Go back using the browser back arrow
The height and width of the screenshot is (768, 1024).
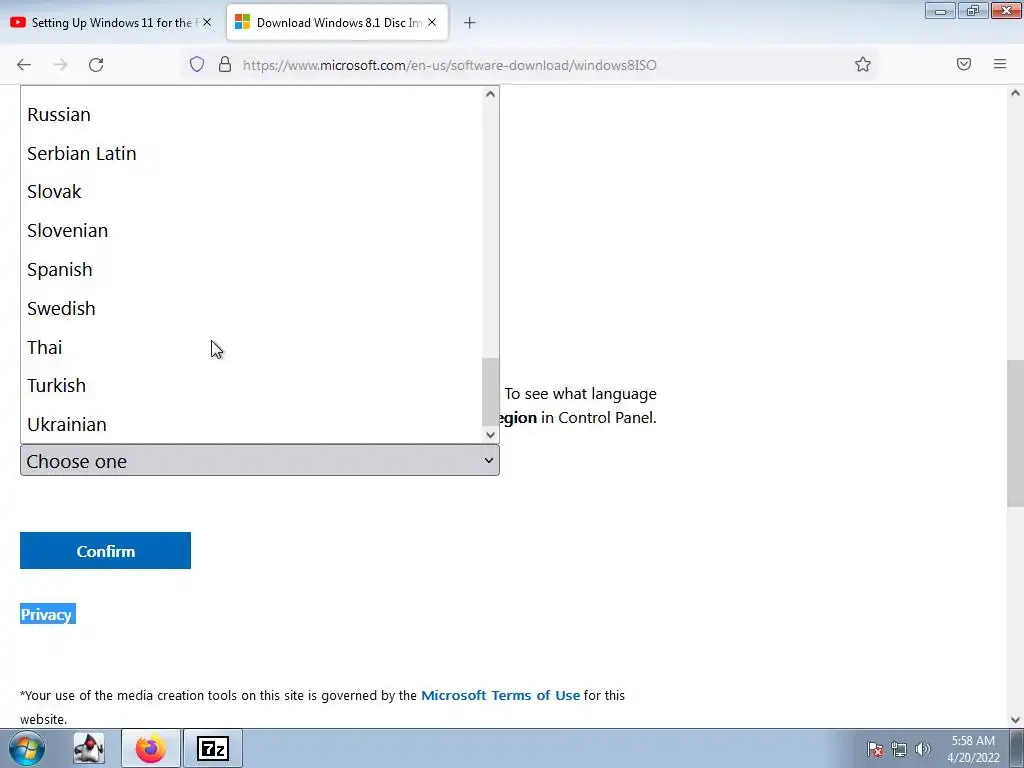tap(24, 65)
